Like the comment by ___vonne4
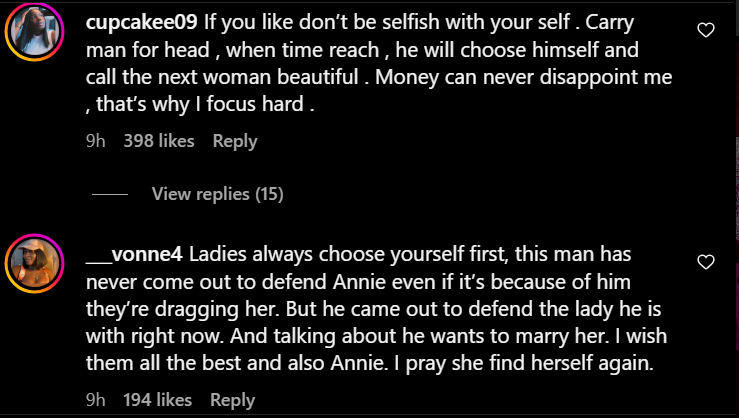Screen dimensions: 739x418 (706, 262)
